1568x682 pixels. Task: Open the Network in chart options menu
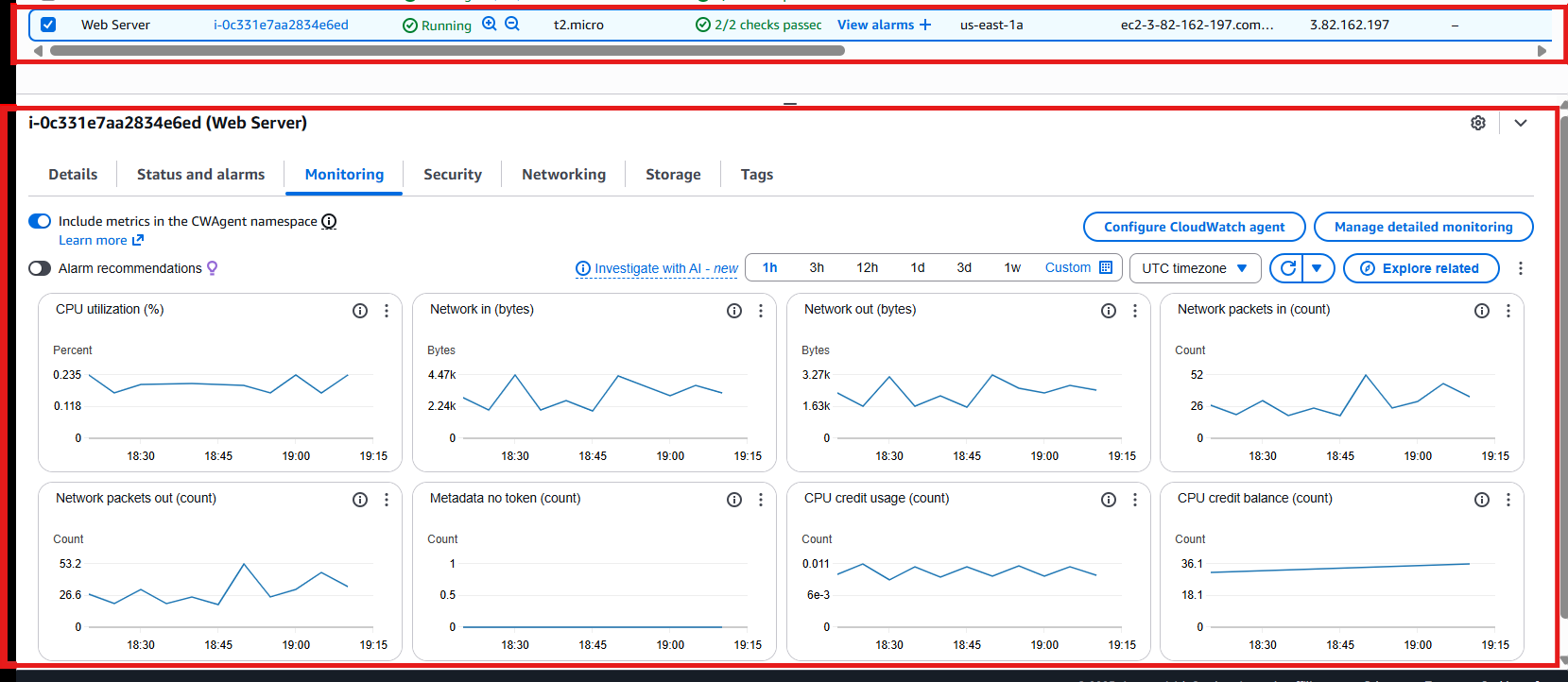click(x=761, y=311)
